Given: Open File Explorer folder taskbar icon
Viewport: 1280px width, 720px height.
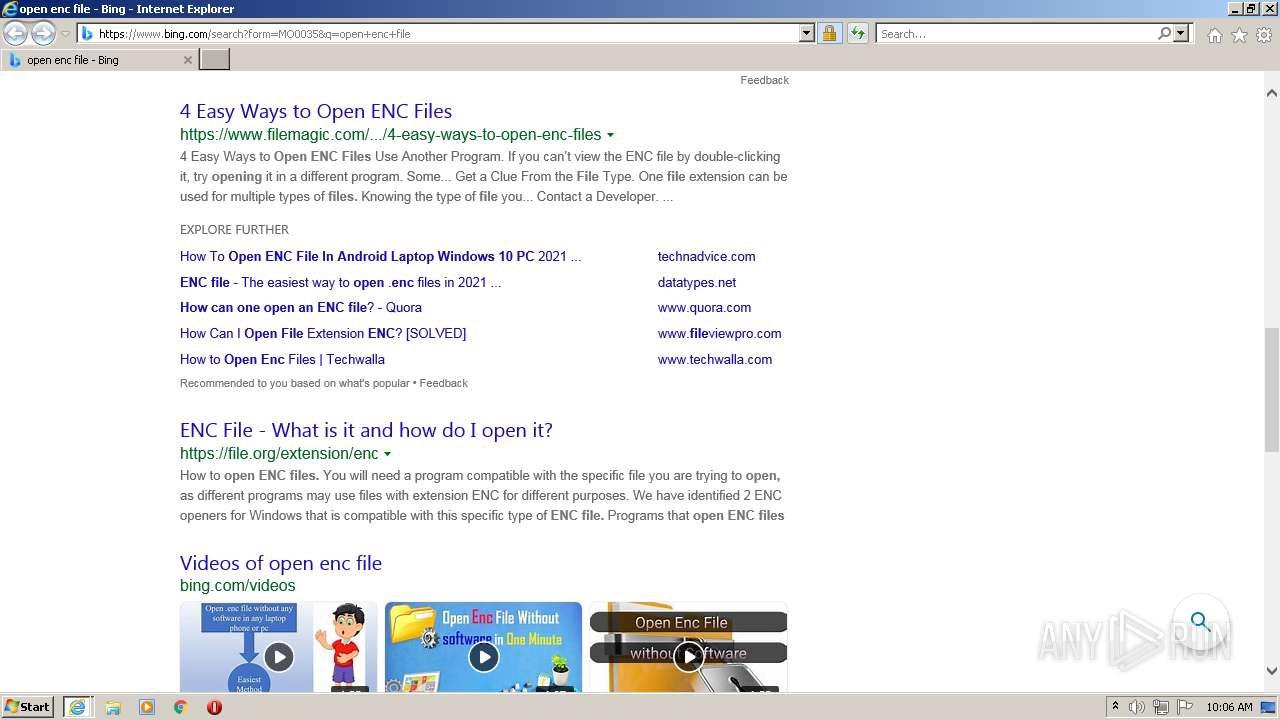Looking at the screenshot, I should pos(113,707).
